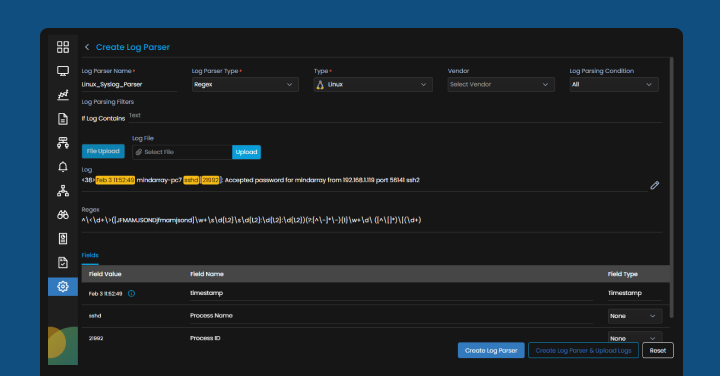Click the 'Create Log Parser' page title
The height and width of the screenshot is (376, 720).
pos(133,47)
